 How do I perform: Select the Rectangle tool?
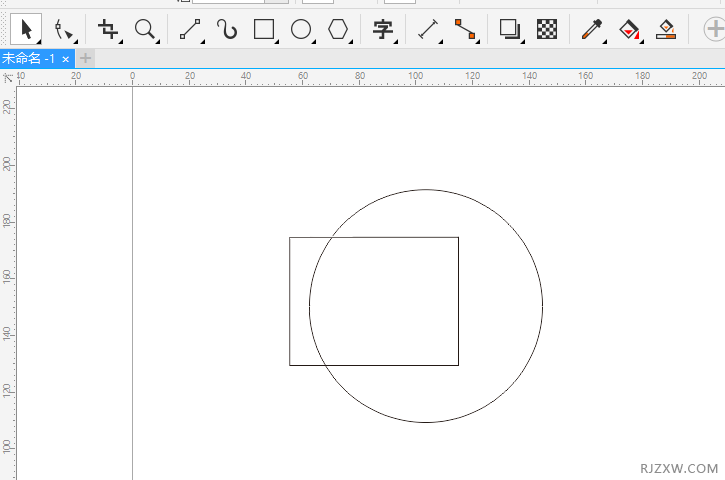pyautogui.click(x=264, y=30)
